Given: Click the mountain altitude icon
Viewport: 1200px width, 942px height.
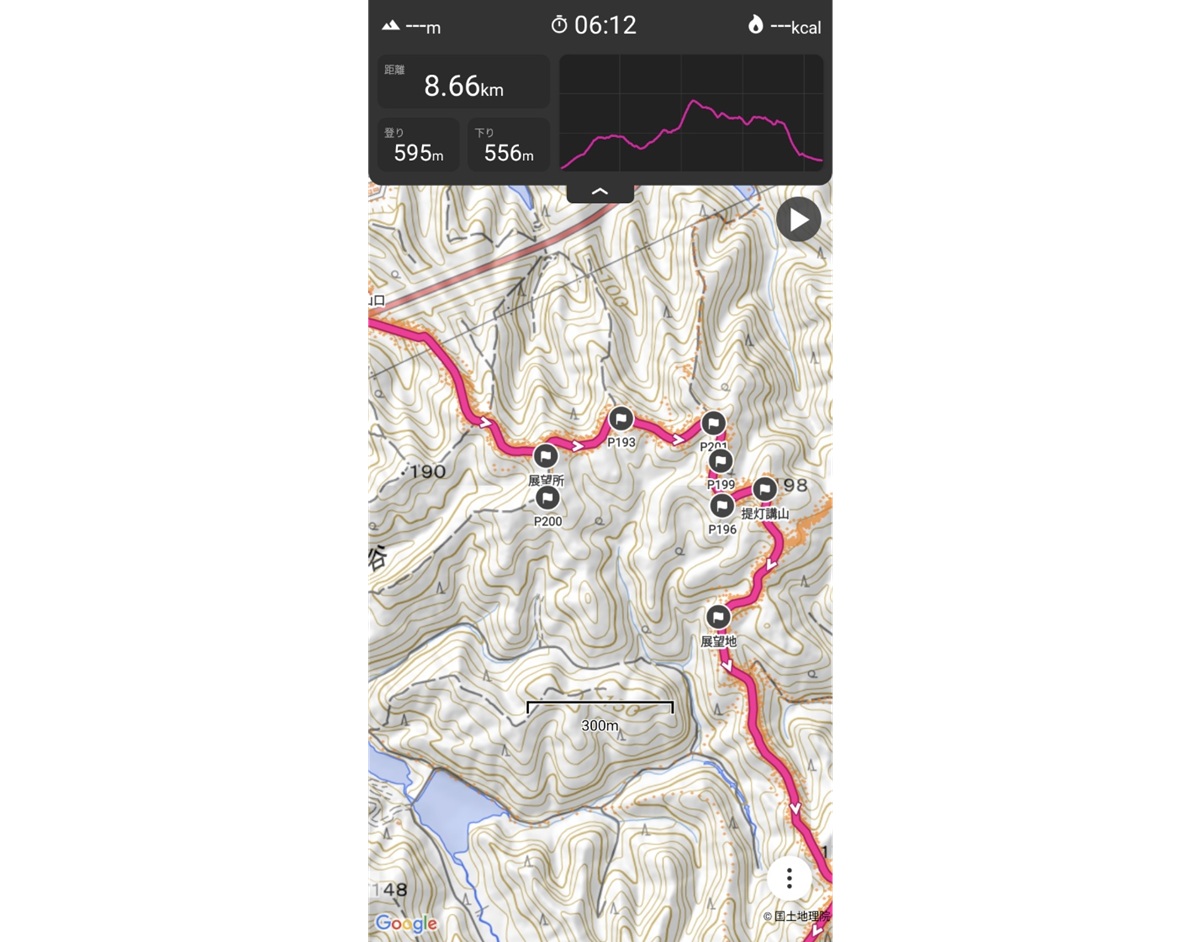Looking at the screenshot, I should (x=391, y=25).
